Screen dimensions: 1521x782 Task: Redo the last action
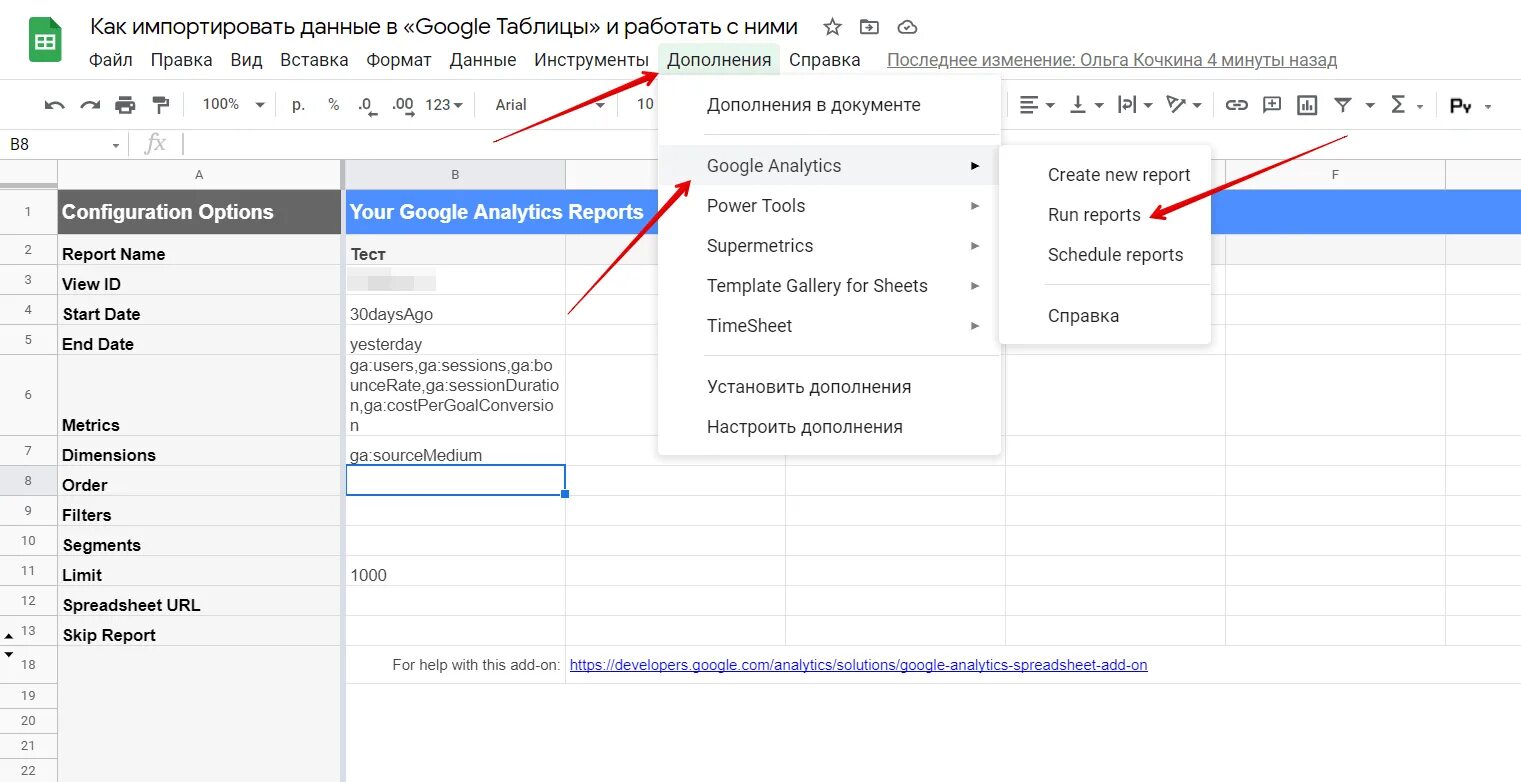pos(90,105)
